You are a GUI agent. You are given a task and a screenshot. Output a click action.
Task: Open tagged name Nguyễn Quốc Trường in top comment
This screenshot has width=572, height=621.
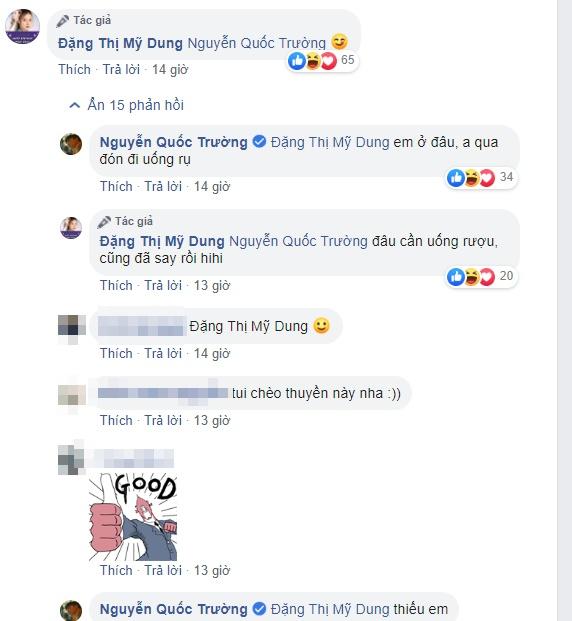[256, 43]
